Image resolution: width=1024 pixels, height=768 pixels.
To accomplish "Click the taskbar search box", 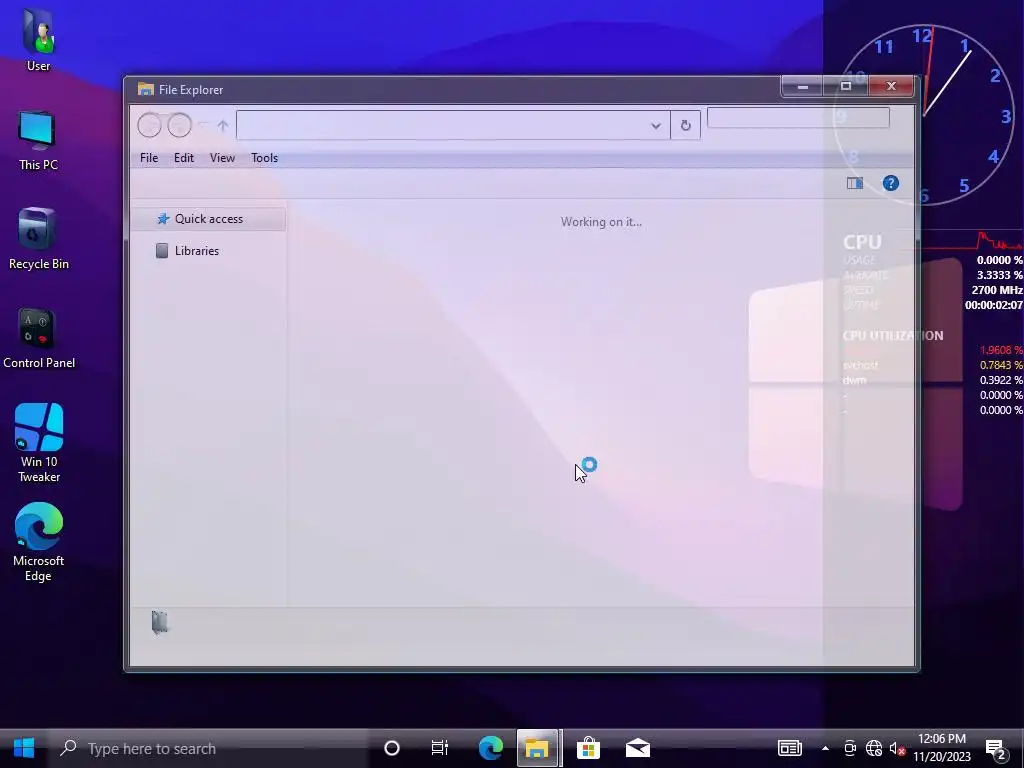I will (208, 748).
